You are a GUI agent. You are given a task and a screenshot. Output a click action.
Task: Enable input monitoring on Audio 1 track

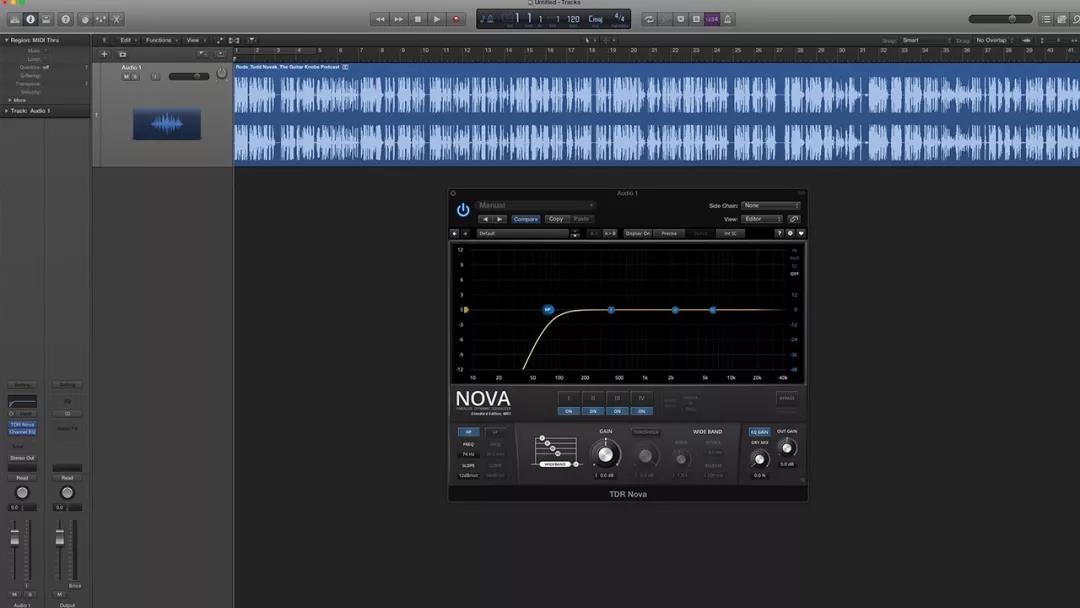(x=156, y=77)
